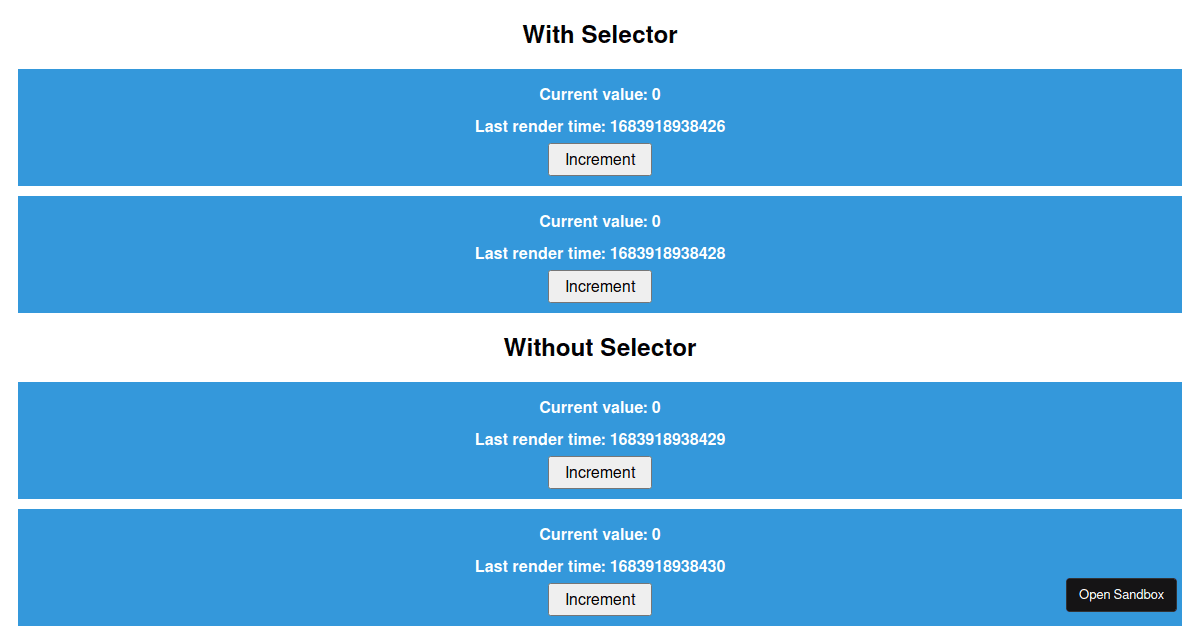Click Increment in the first With Selector panel
Screen dimensions: 1200x630
pyautogui.click(x=600, y=160)
